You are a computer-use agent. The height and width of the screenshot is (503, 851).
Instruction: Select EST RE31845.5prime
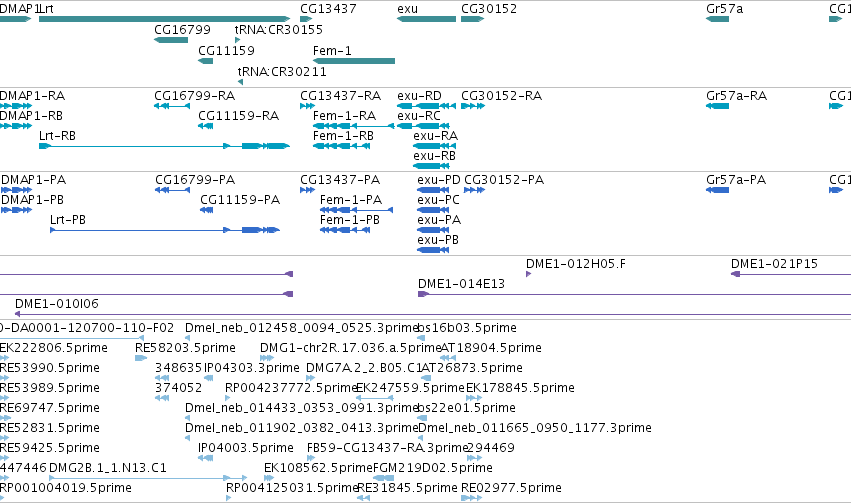pos(408,488)
